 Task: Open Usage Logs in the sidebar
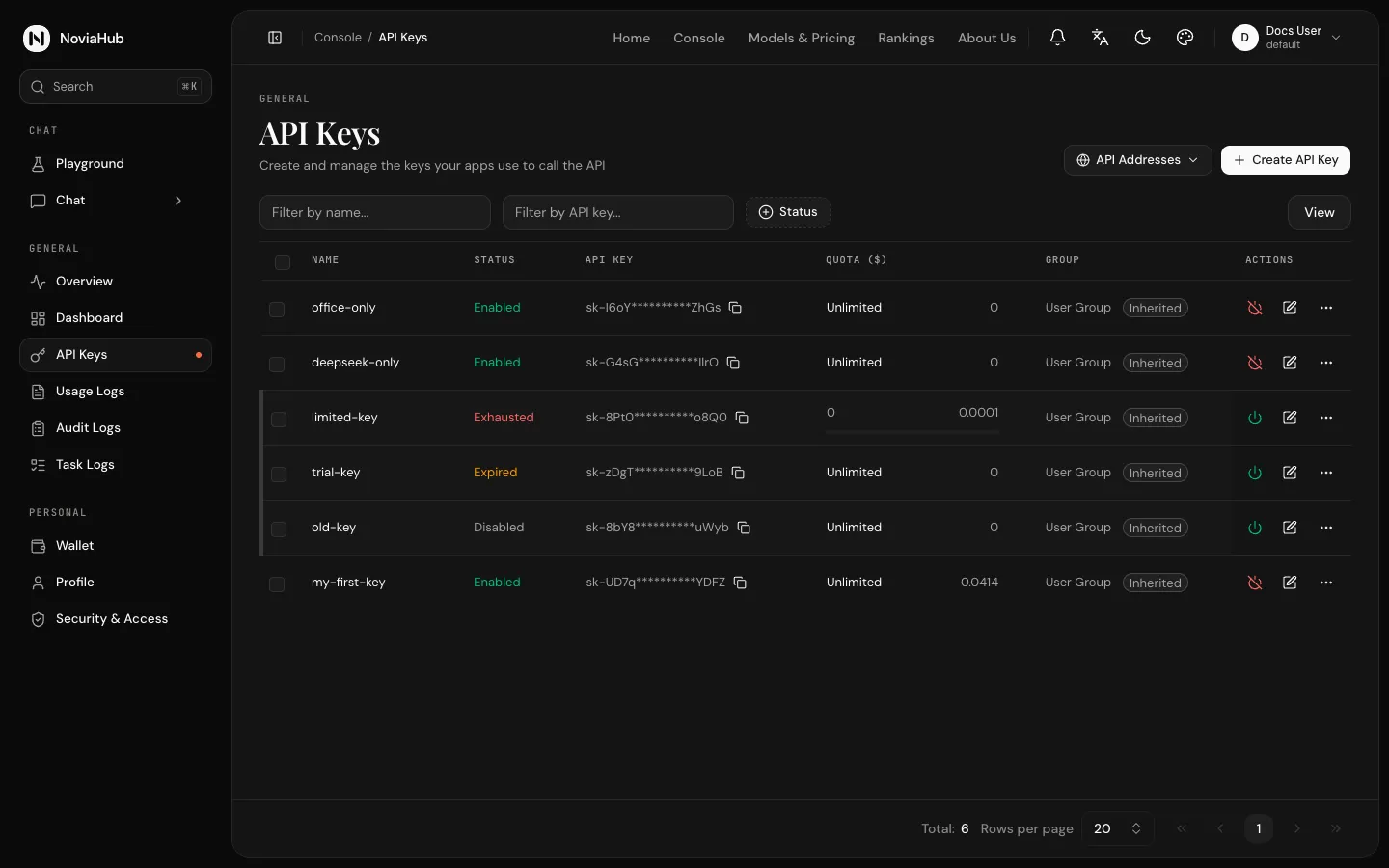tap(116, 392)
